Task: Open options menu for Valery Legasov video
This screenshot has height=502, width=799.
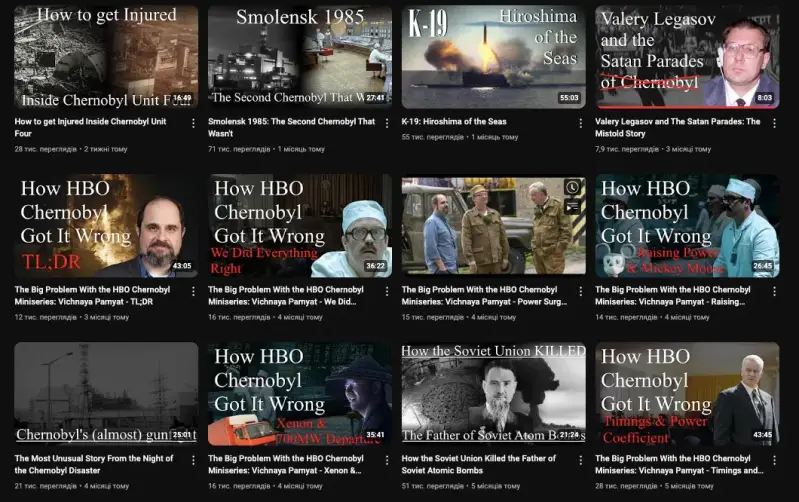Action: (774, 123)
